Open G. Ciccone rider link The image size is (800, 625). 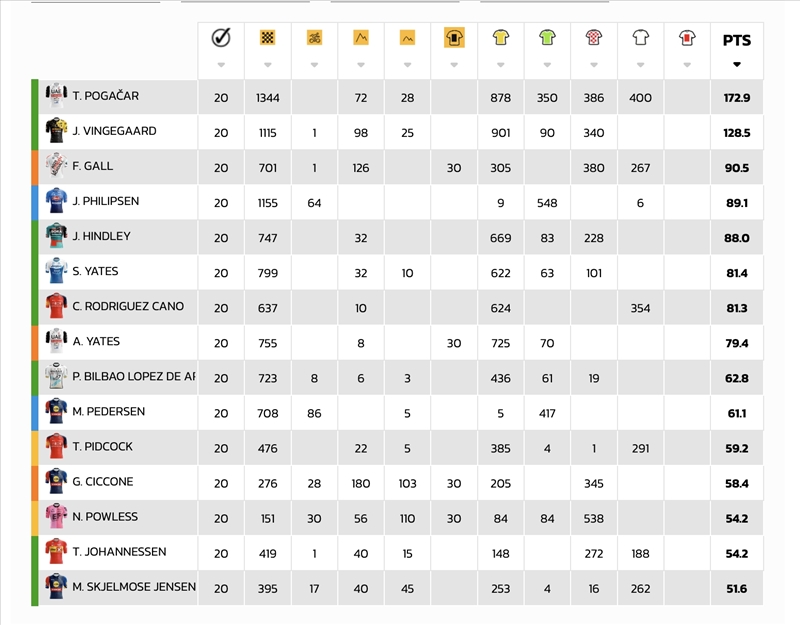tap(102, 482)
